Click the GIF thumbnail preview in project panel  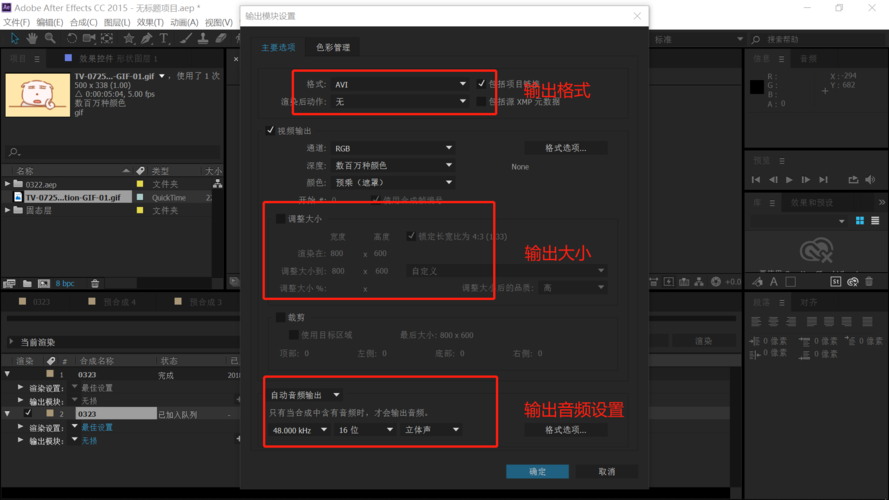click(37, 95)
